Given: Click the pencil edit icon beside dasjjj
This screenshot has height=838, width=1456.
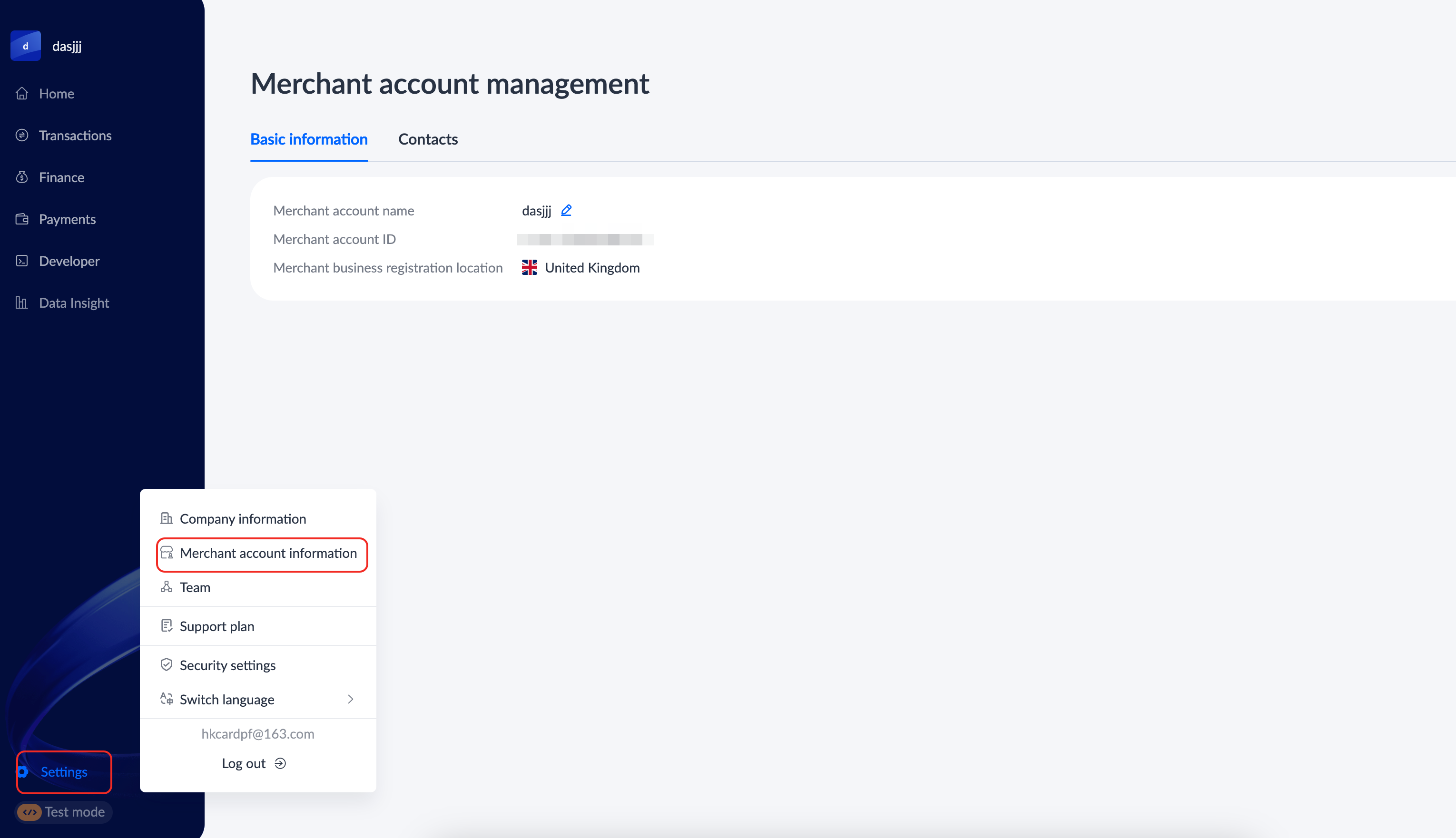Looking at the screenshot, I should [566, 211].
